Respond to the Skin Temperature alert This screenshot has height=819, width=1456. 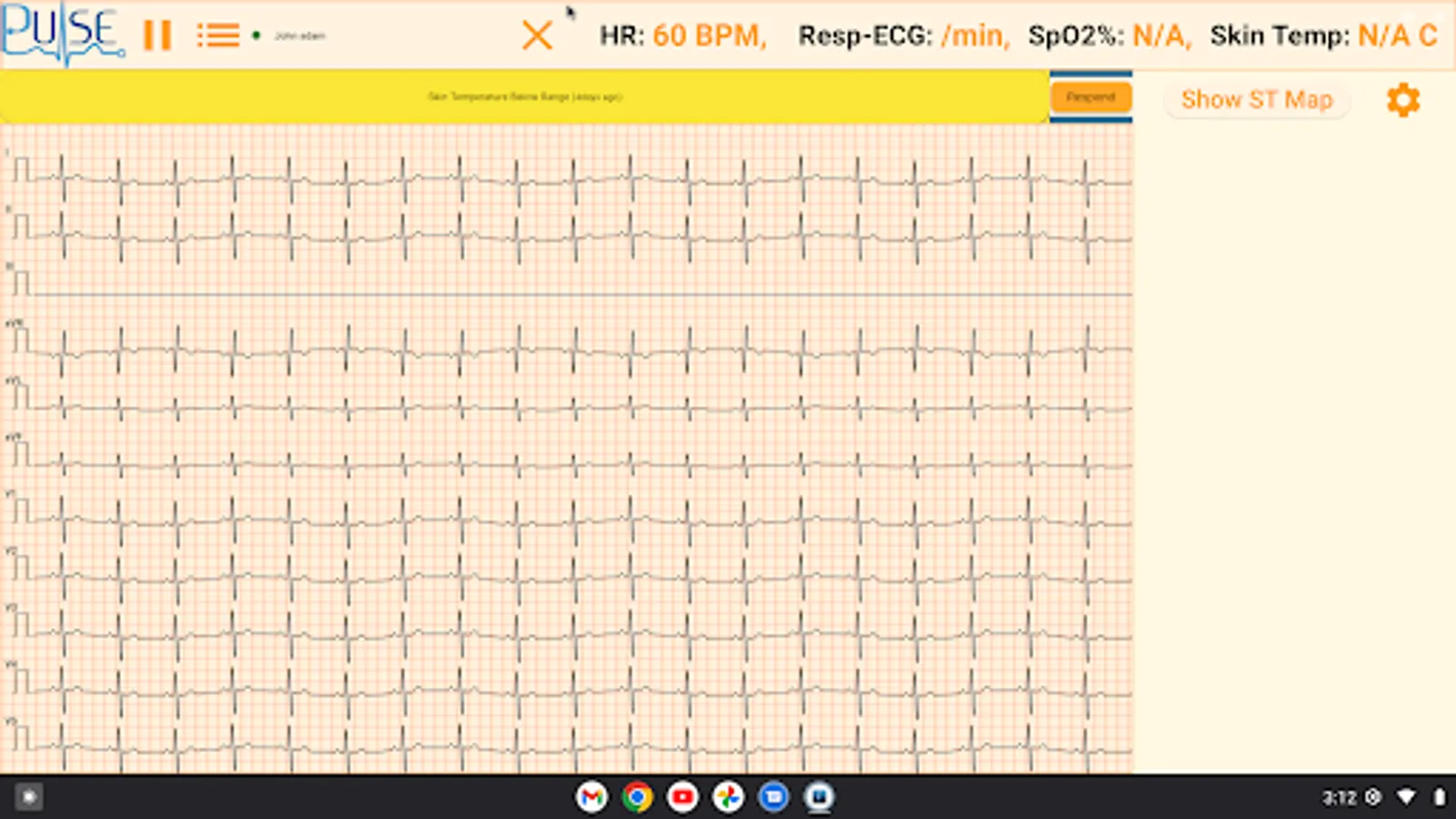click(1091, 96)
